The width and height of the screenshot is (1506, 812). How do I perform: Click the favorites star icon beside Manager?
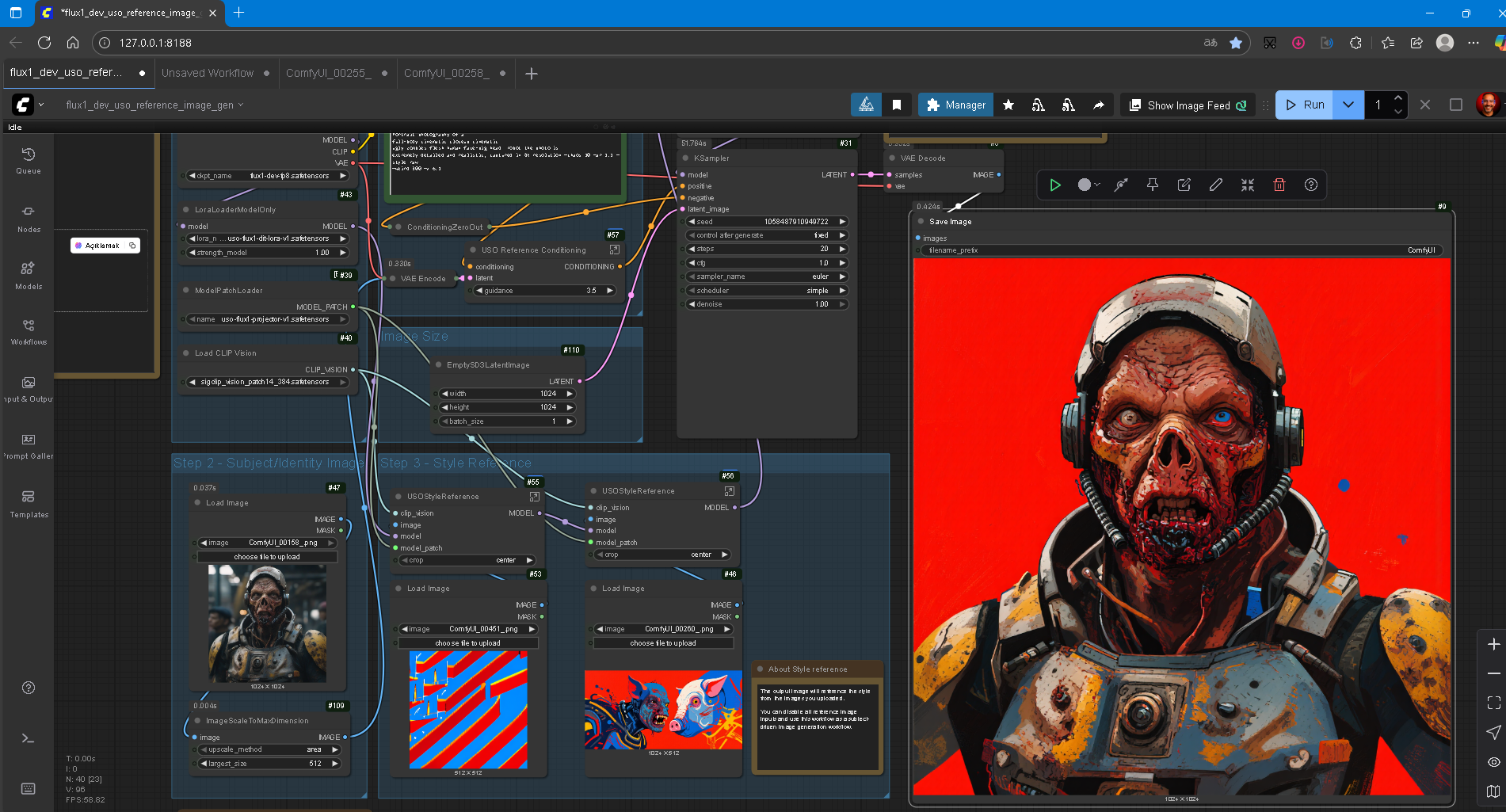point(1008,105)
